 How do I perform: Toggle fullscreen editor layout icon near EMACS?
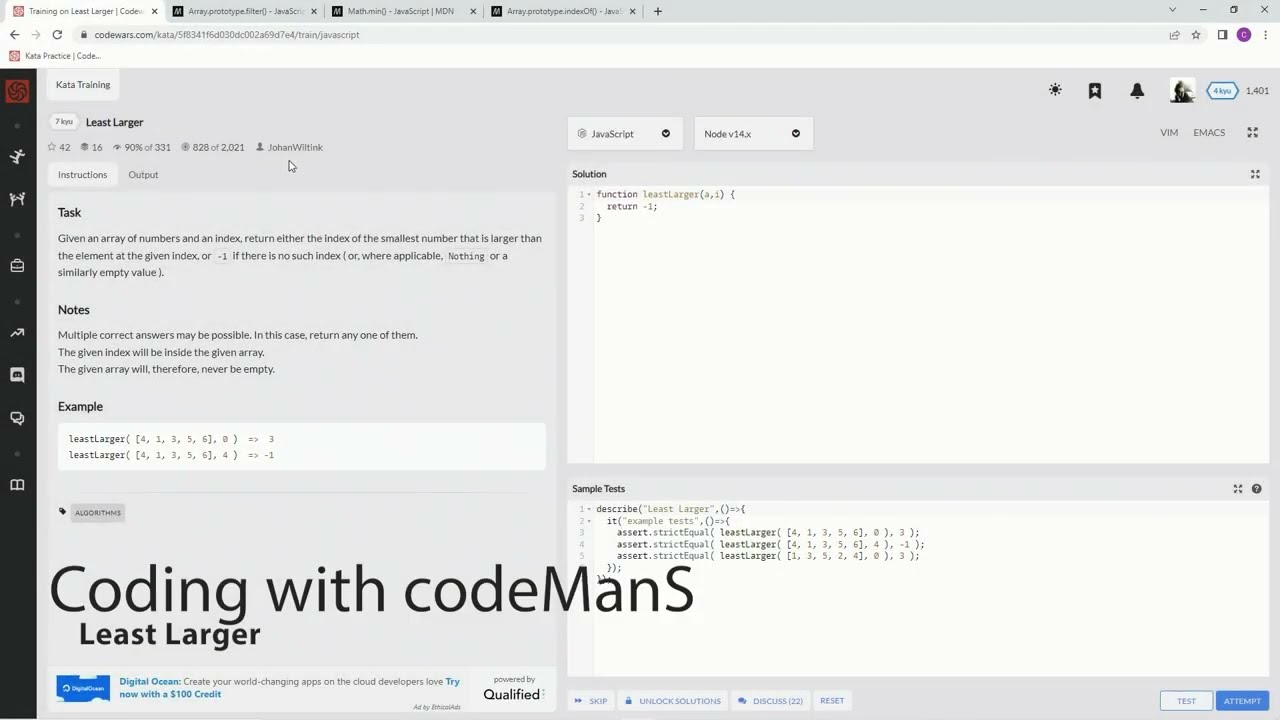point(1252,132)
